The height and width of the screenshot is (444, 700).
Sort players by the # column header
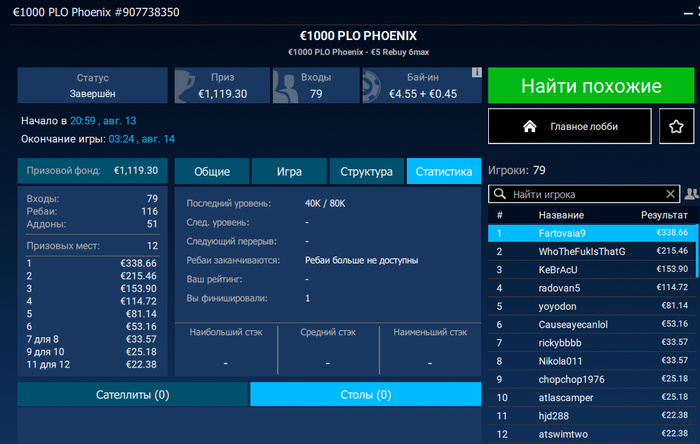click(500, 215)
